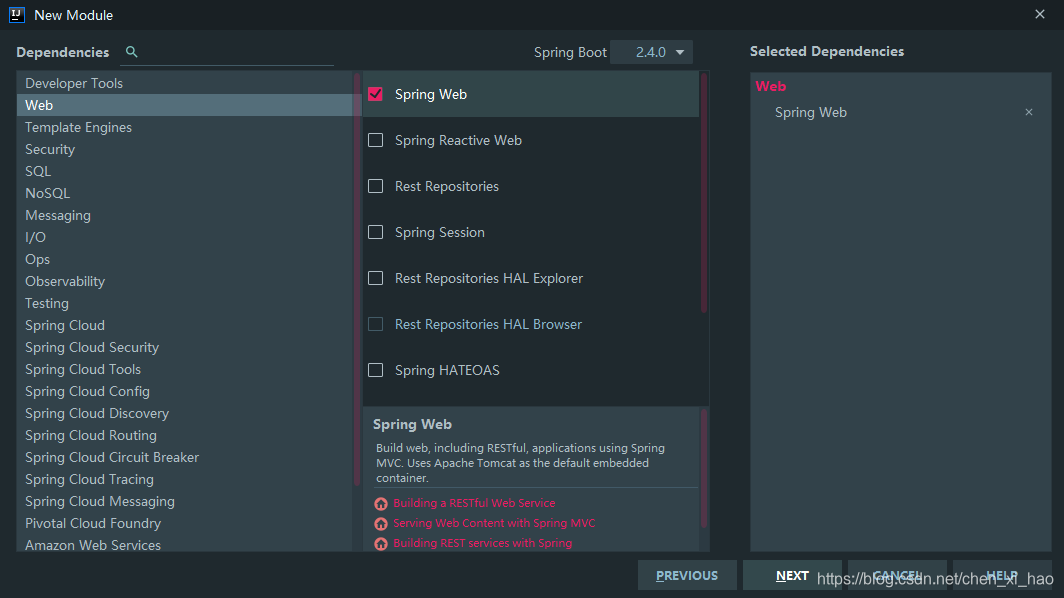Close the New Module dialog

click(1040, 14)
